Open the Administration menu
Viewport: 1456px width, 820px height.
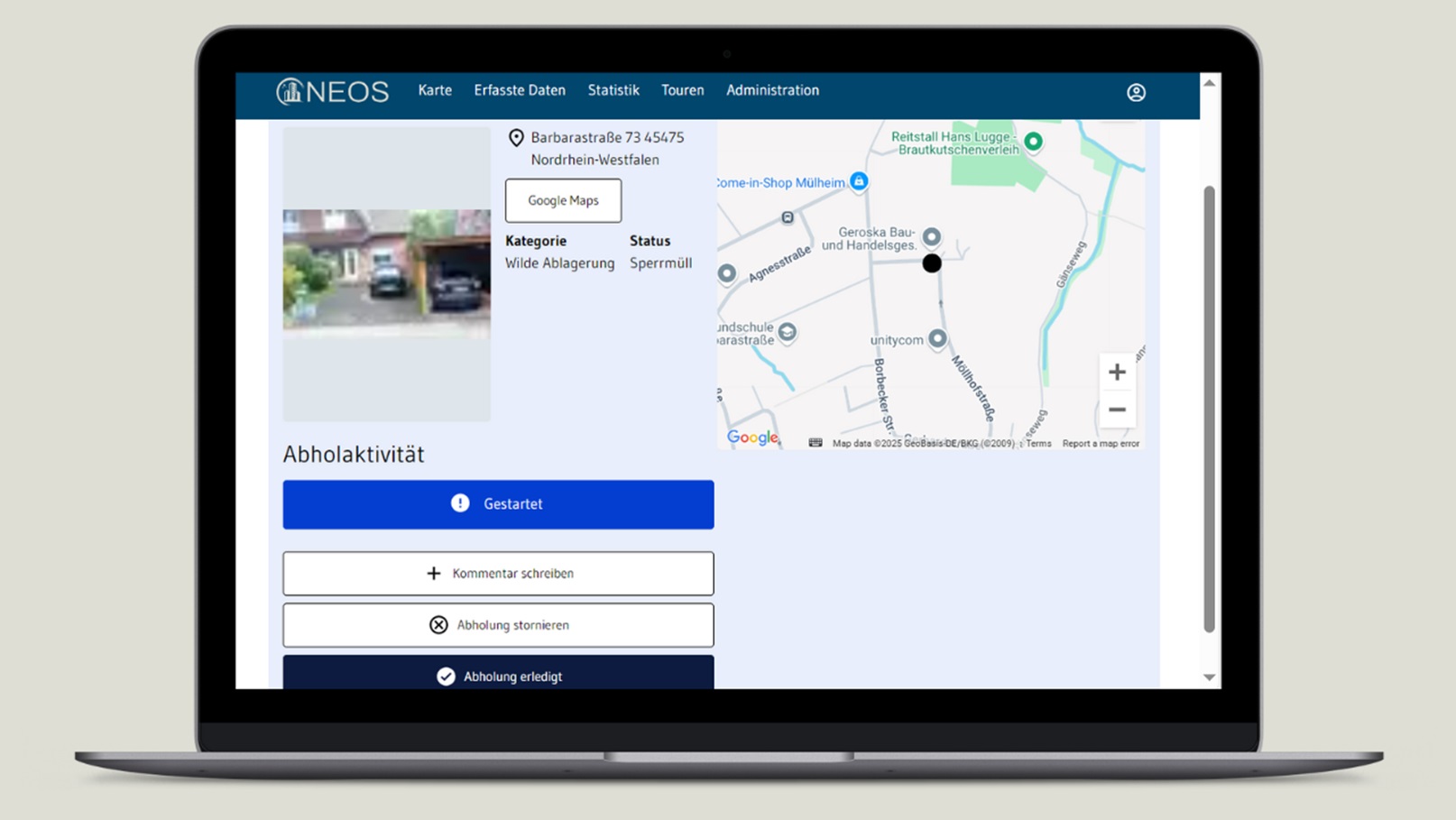pyautogui.click(x=772, y=90)
